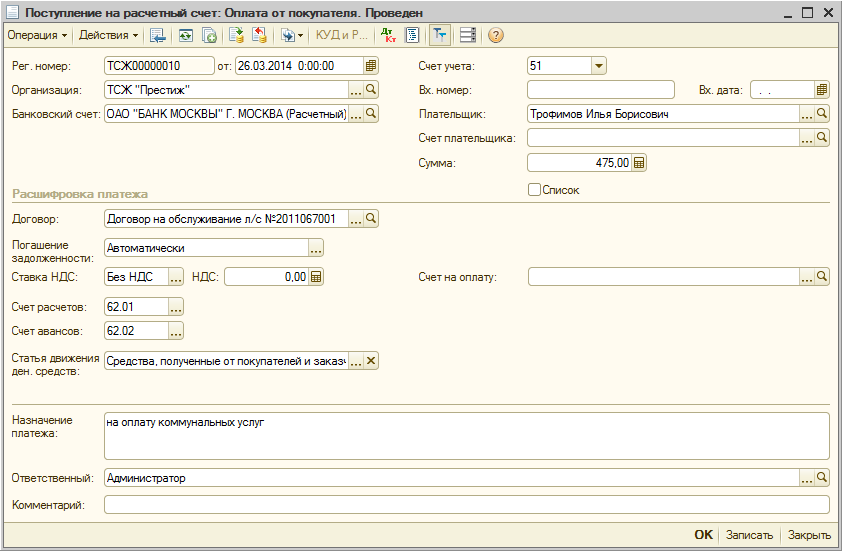Select the Плательщик ellipsis button
The width and height of the screenshot is (842, 551).
tap(807, 114)
